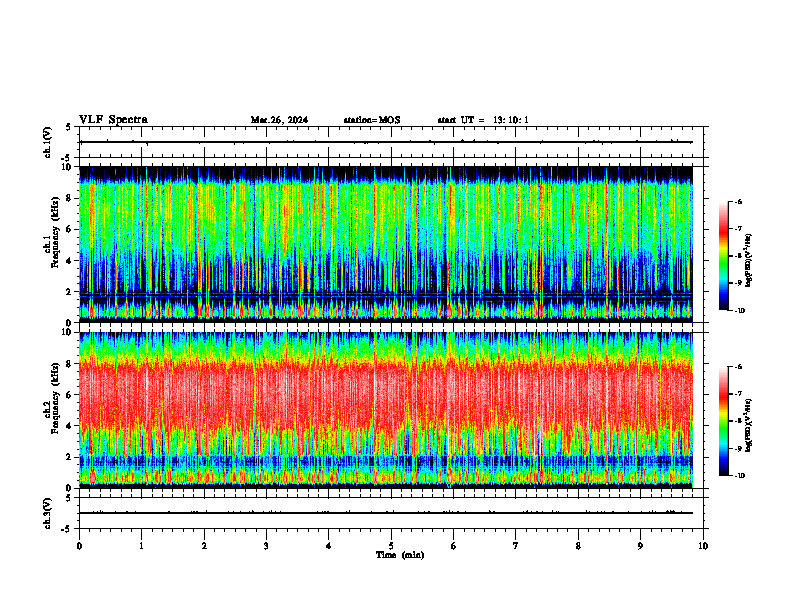
Task: Click the ch.1 spectrogram color scale bar
Action: click(x=724, y=256)
